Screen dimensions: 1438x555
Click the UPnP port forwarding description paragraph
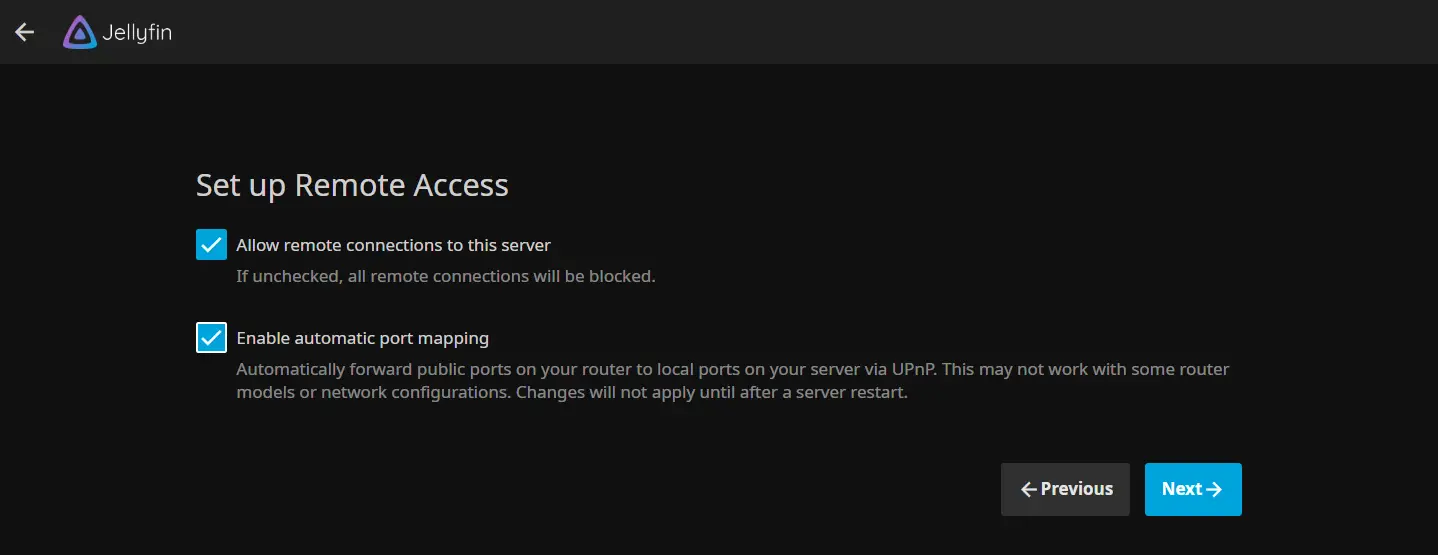pos(733,381)
